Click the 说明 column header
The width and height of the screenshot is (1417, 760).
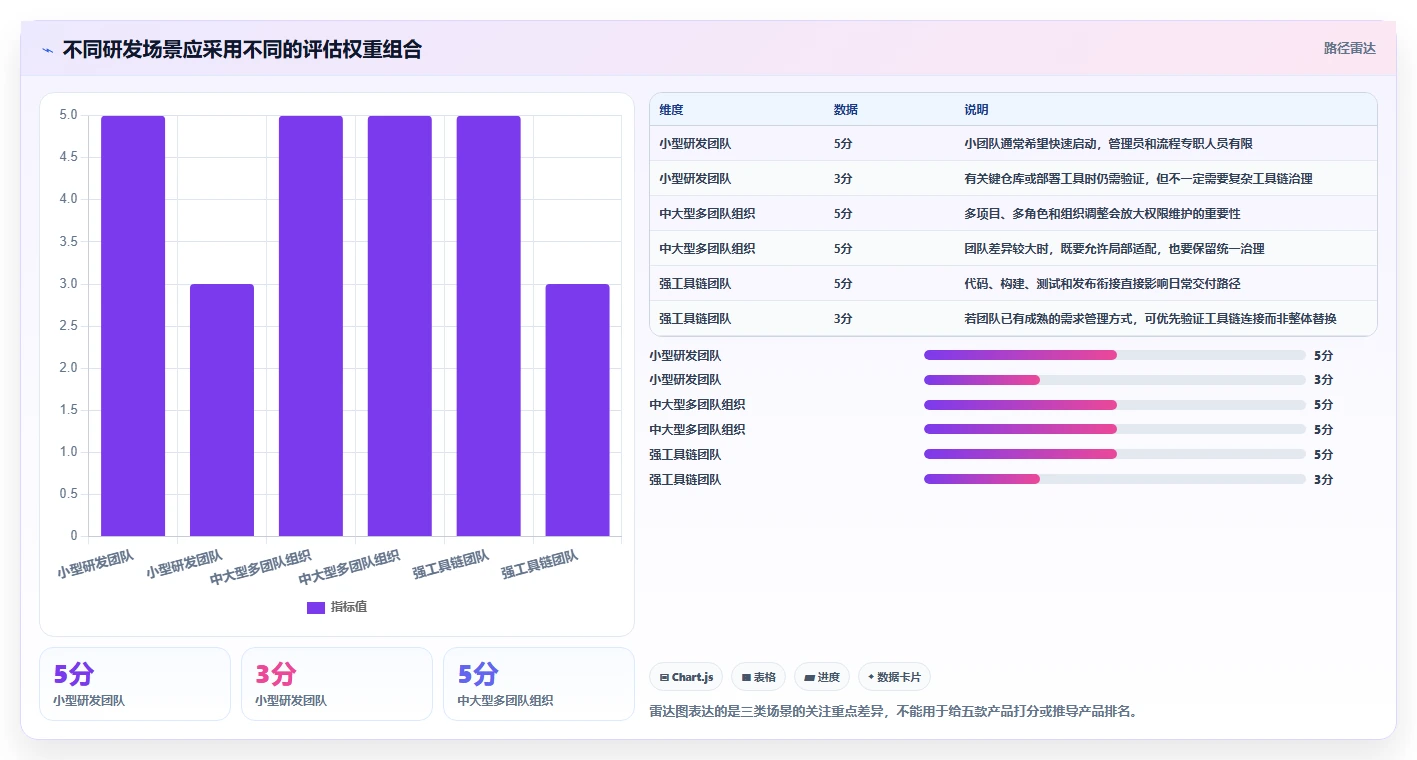pos(976,110)
